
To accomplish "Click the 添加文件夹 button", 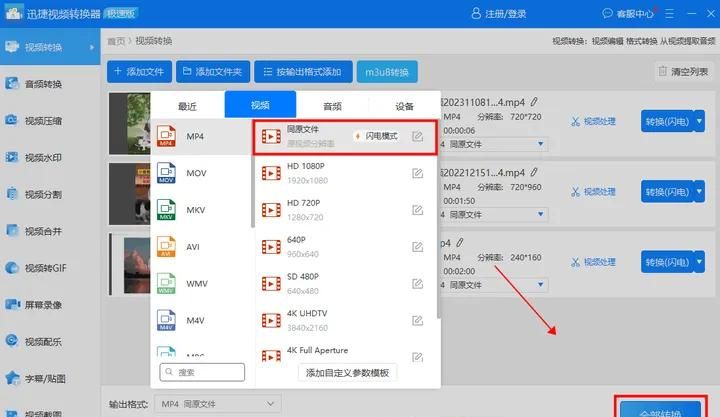I will click(213, 72).
